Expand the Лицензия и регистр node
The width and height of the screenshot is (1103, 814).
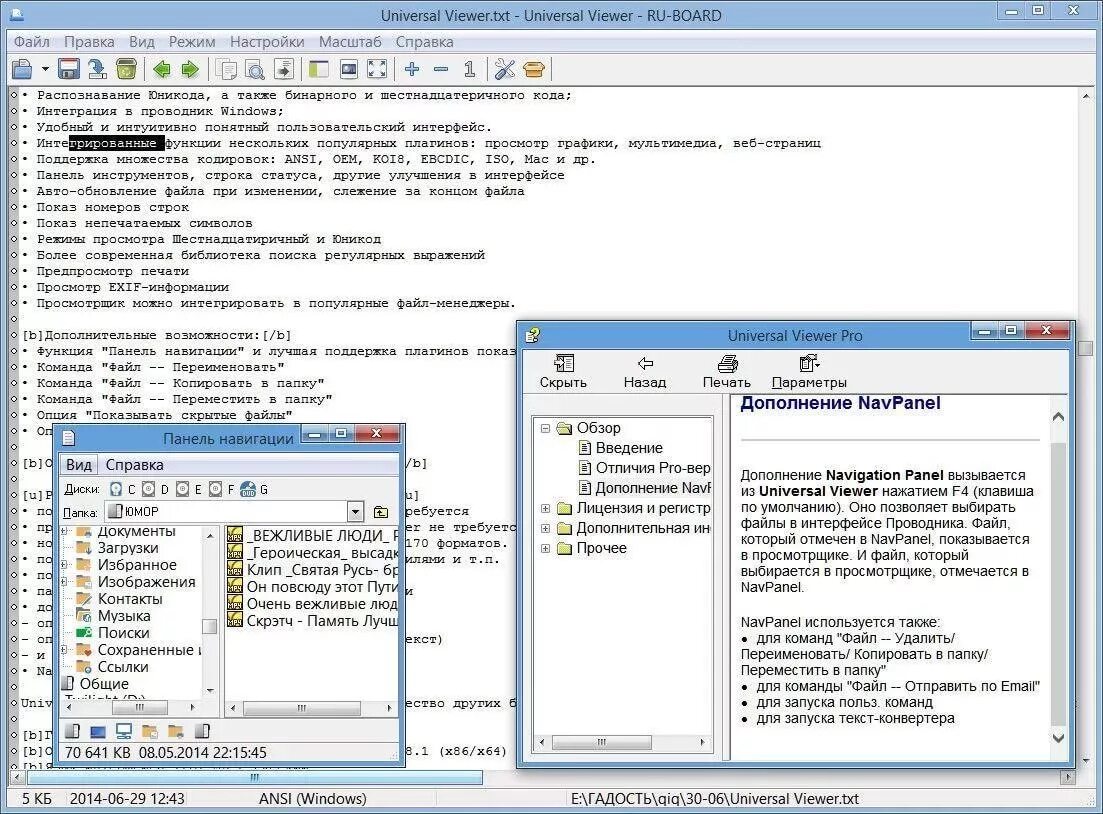point(545,508)
